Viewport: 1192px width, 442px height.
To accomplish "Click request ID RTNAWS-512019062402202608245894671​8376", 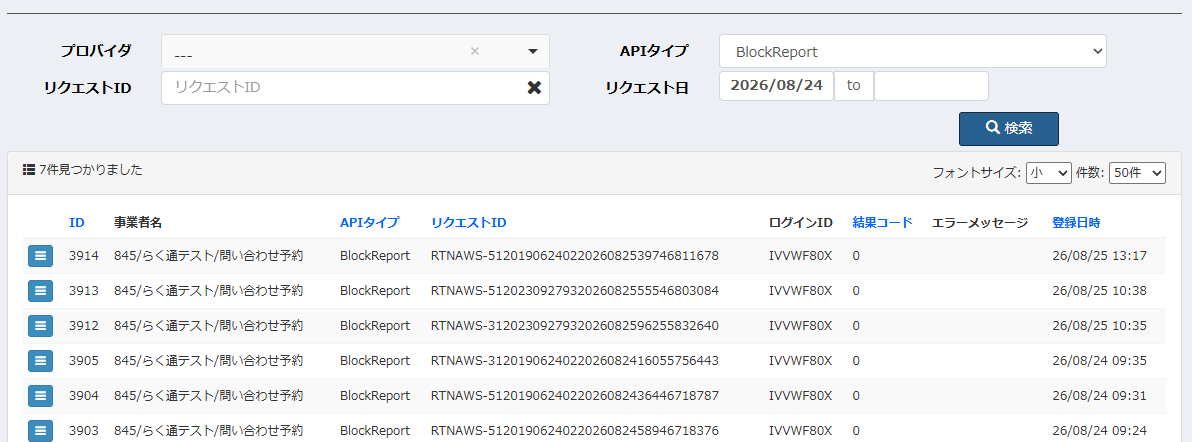I will tap(575, 431).
